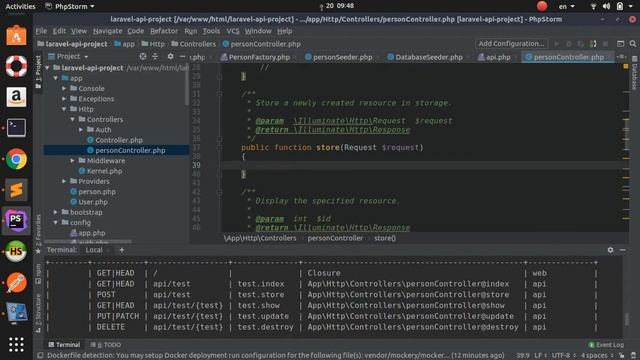Open the volume indicator in system tray
The width and height of the screenshot is (640, 360).
pos(607,6)
